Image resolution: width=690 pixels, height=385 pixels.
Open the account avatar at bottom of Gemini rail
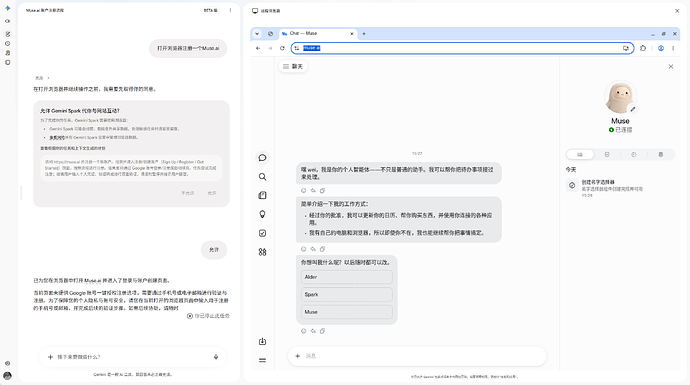(7, 376)
